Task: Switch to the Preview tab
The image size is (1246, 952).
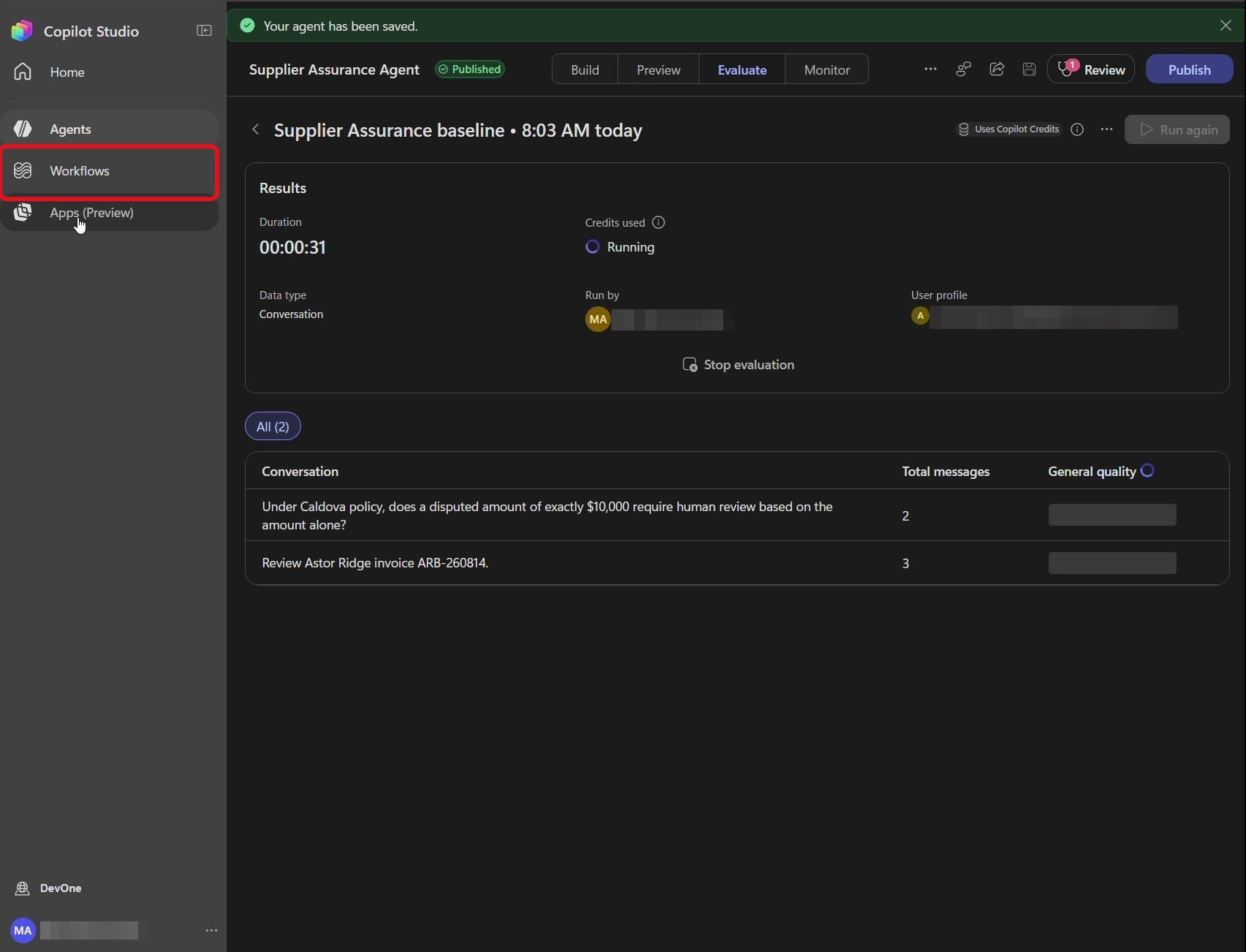Action: [658, 69]
